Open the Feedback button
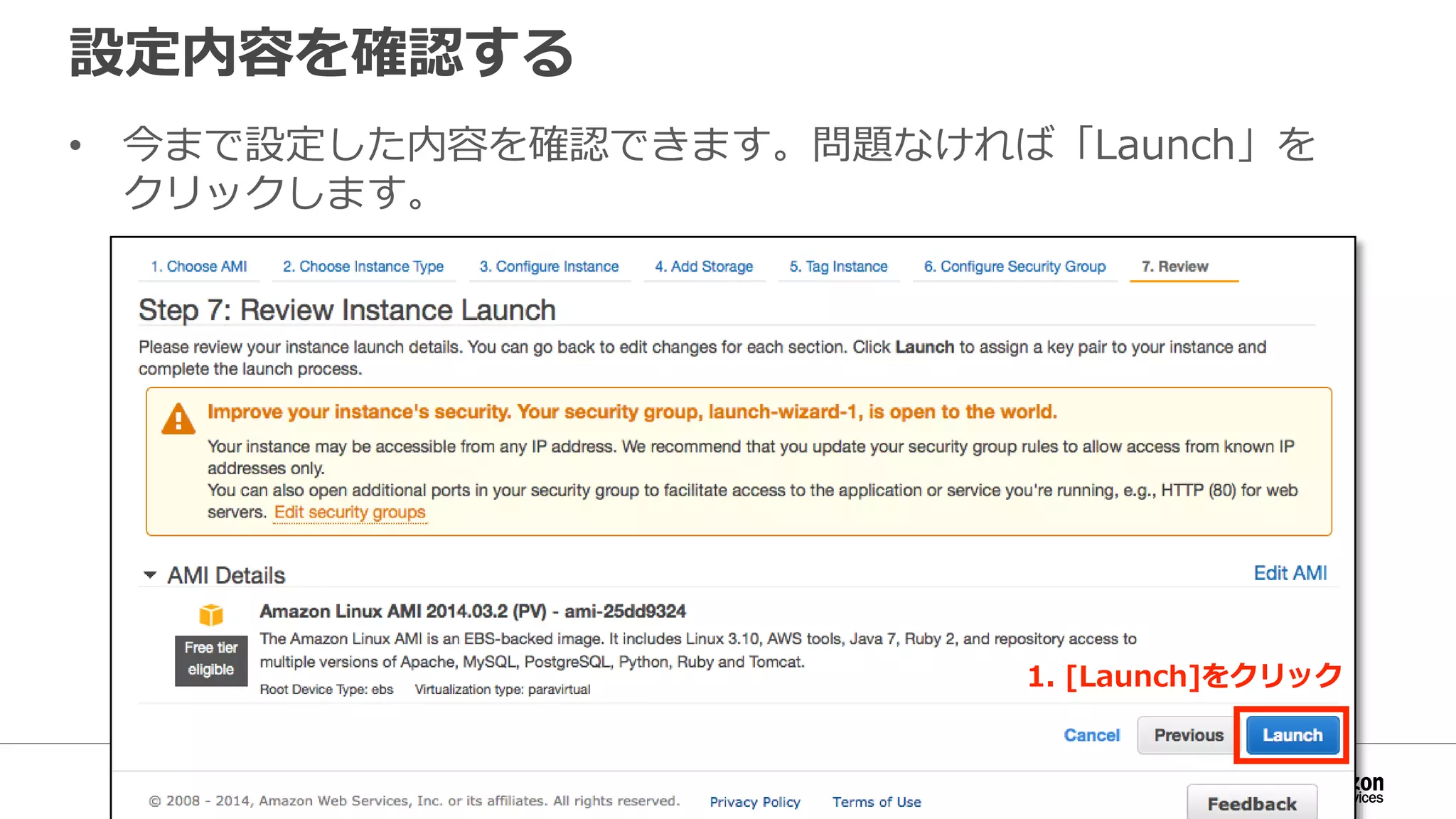1456x819 pixels. pyautogui.click(x=1252, y=803)
